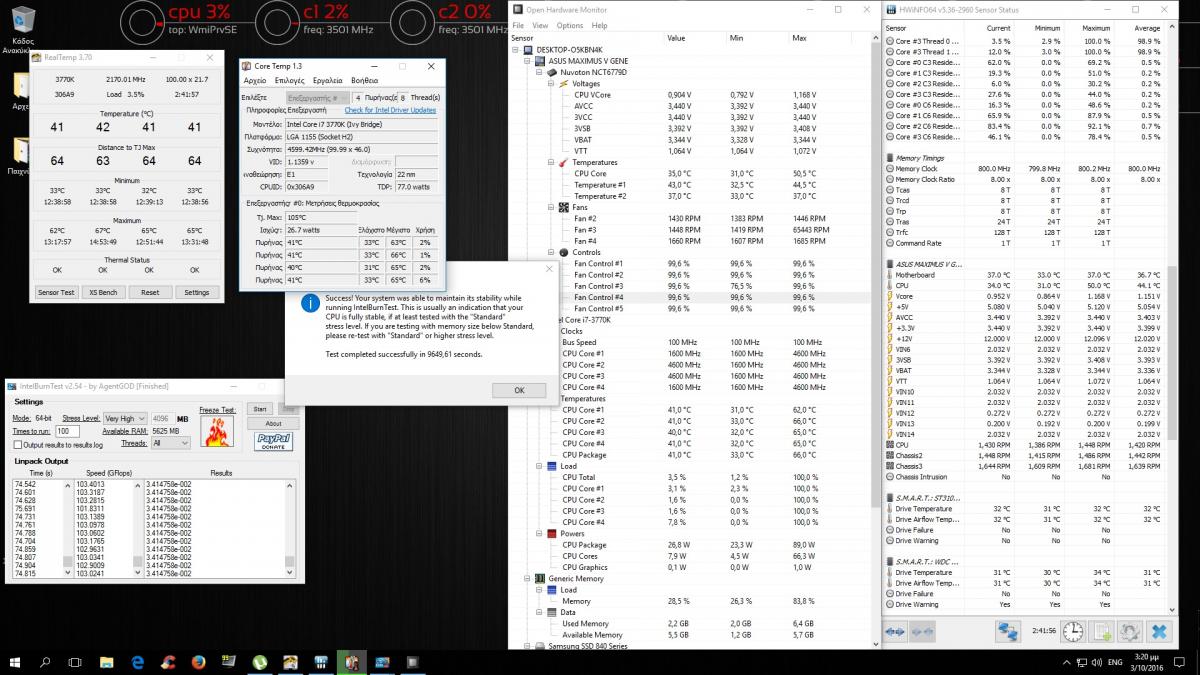
Task: Click the CCleaner taskbar icon
Action: [x=168, y=662]
